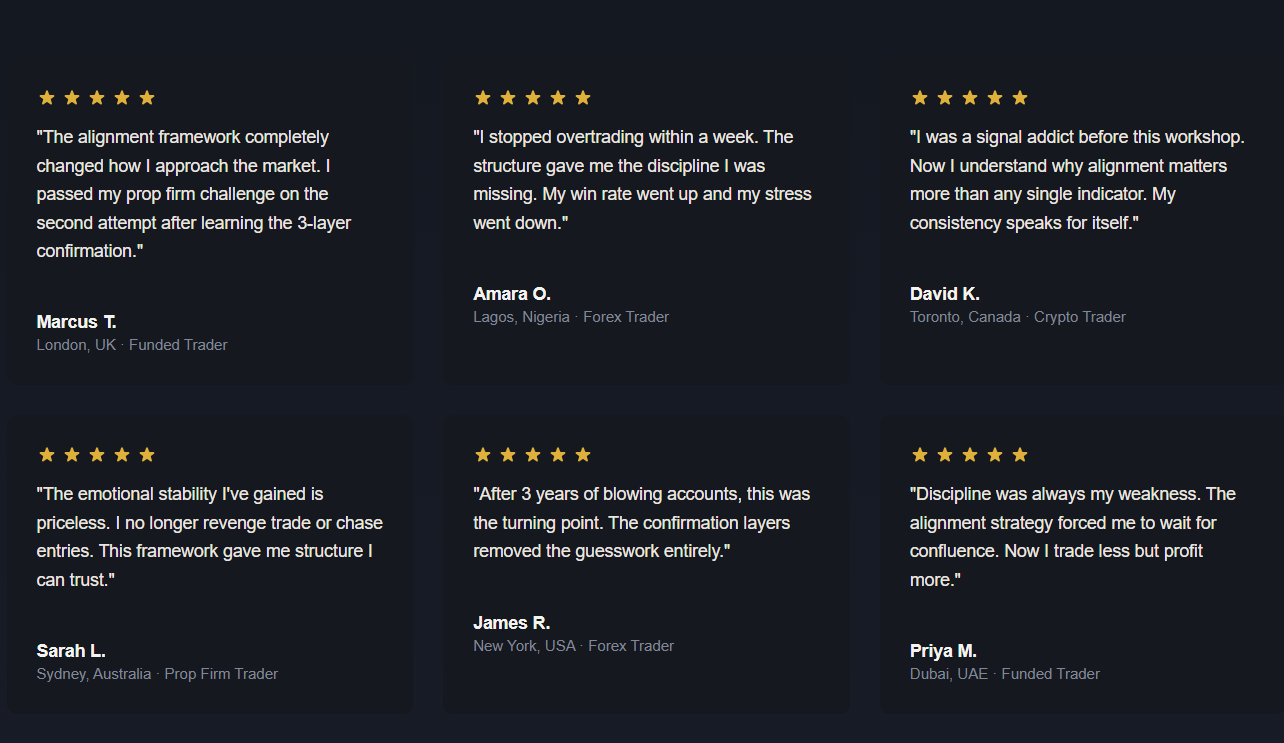
Task: Select the Sarah L. reviewer name
Action: (71, 651)
